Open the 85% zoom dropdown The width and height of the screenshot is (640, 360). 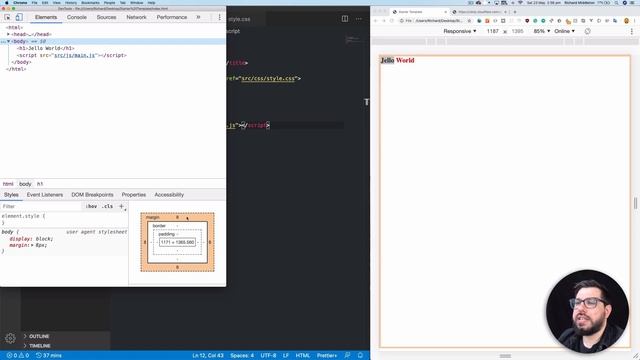pos(542,31)
